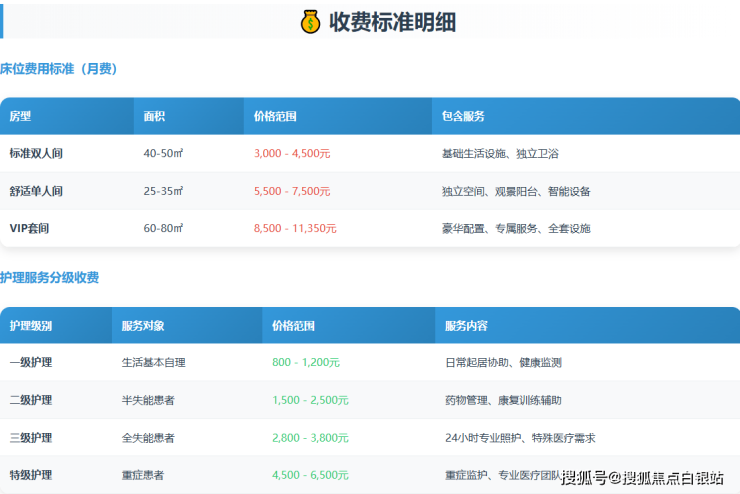Click the 收费标准明细 page title
Screen dimensions: 740x494
[x=392, y=21]
